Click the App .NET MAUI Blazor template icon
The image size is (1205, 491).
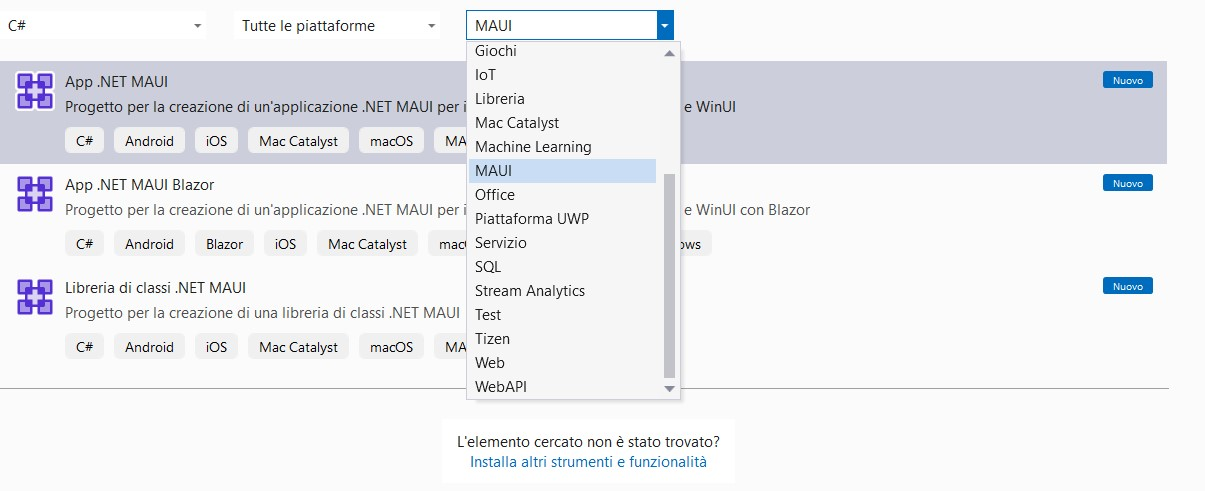click(x=35, y=194)
